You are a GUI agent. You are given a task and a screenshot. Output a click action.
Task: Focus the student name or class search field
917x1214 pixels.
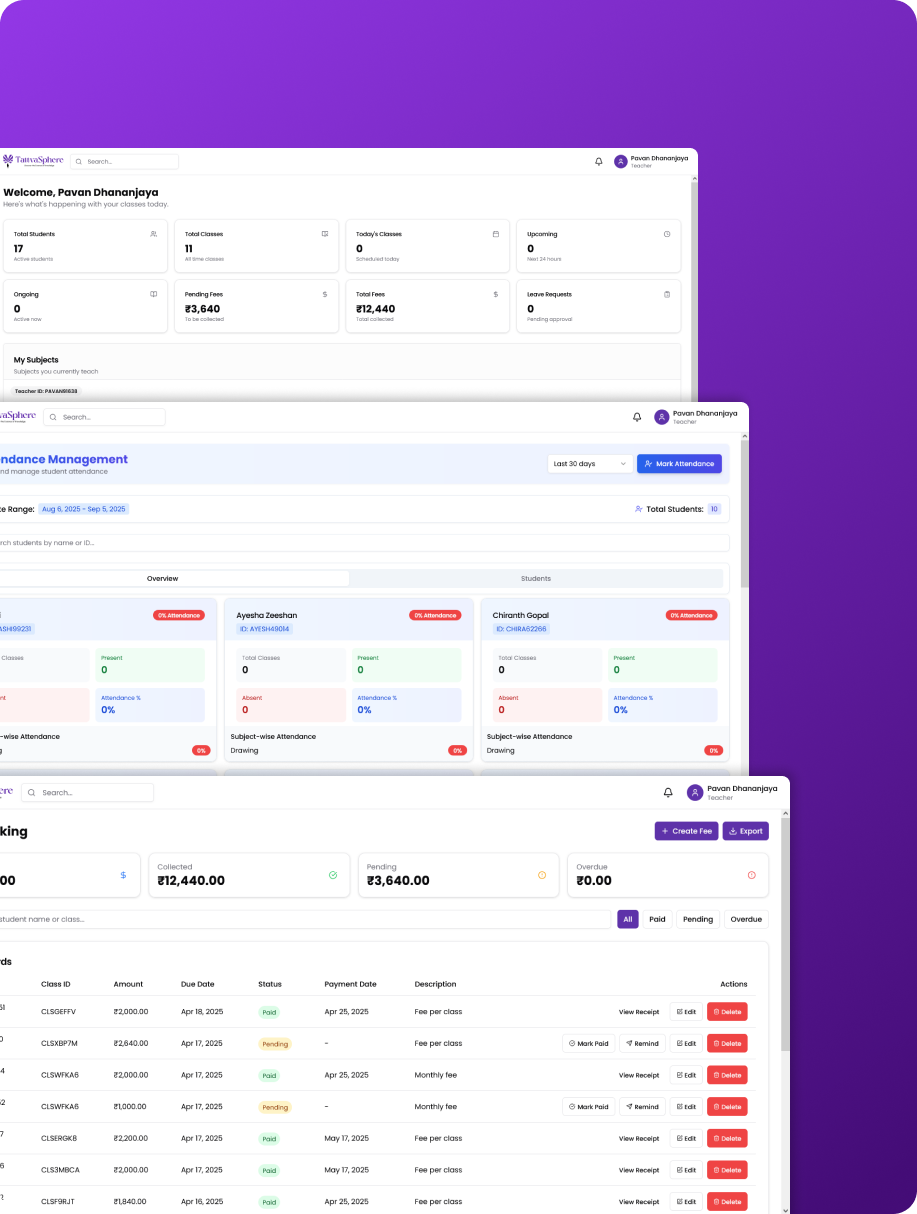tap(305, 919)
